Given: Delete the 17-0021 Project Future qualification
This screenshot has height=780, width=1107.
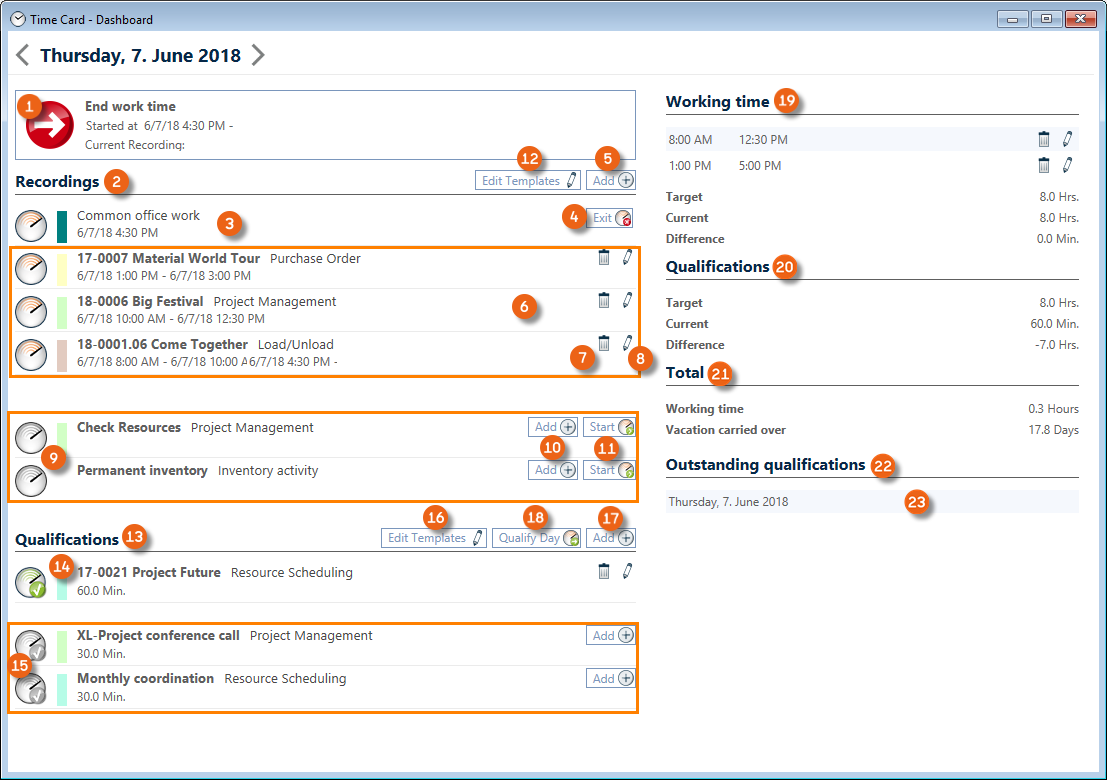Looking at the screenshot, I should (603, 571).
